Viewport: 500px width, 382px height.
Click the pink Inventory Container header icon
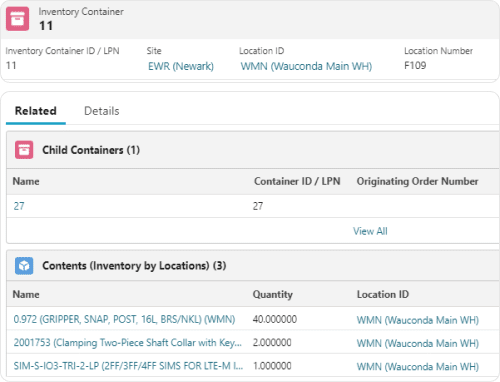pos(17,19)
